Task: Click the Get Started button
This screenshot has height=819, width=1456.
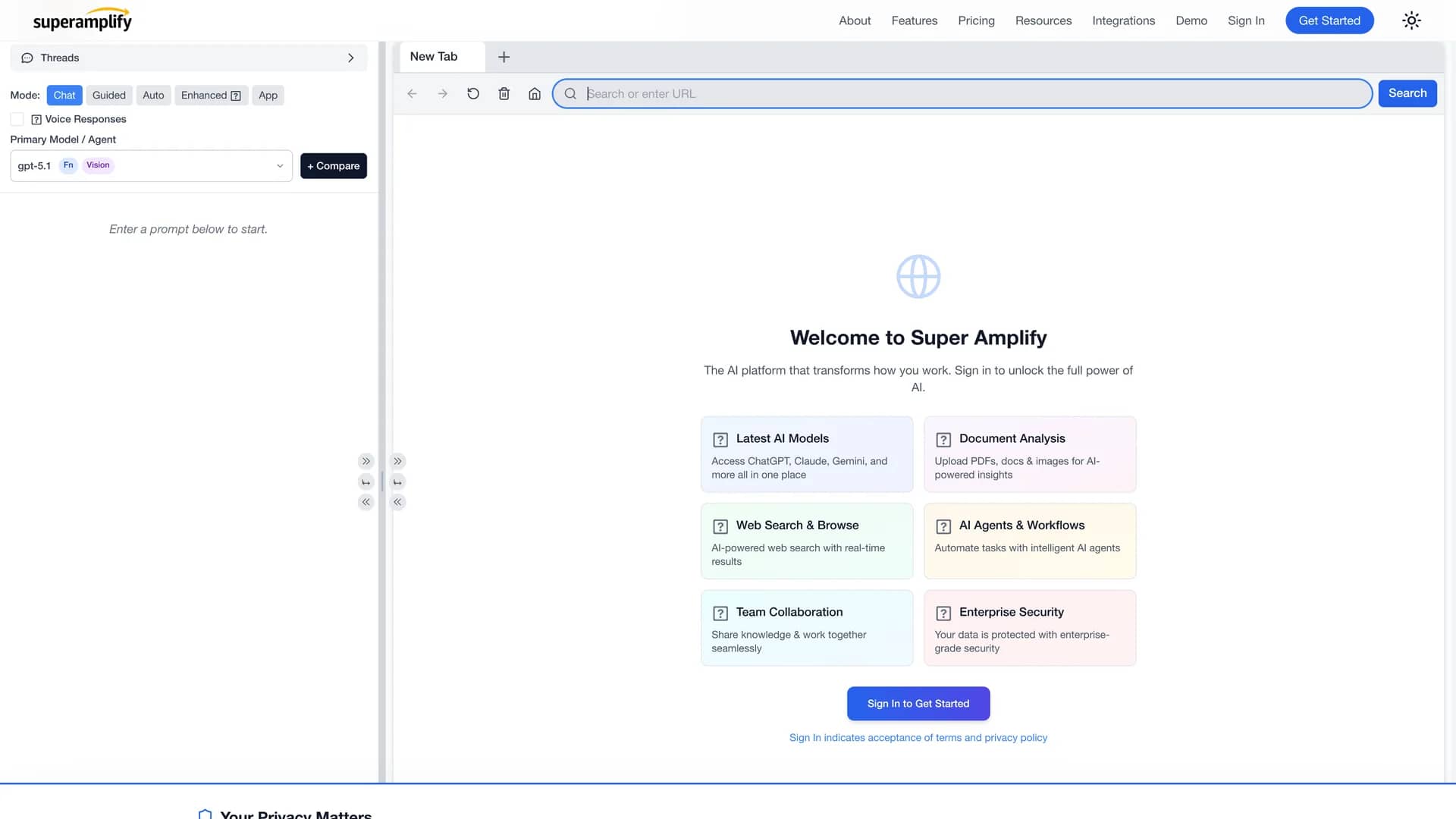Action: click(1329, 20)
